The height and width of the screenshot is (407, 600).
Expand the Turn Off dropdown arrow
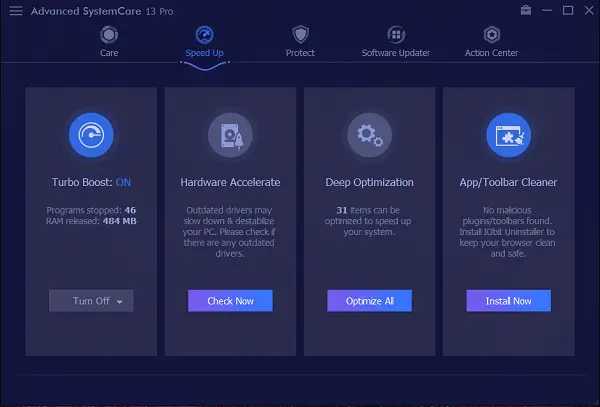[119, 302]
